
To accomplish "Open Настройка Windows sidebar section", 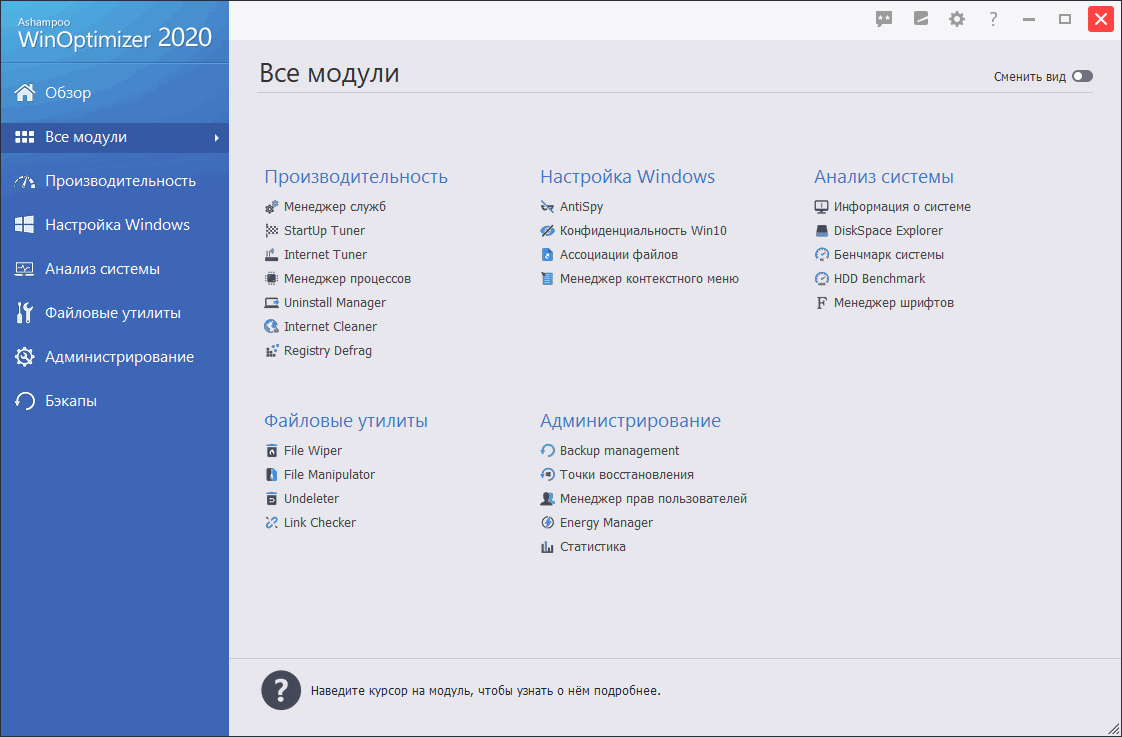I will [x=114, y=225].
